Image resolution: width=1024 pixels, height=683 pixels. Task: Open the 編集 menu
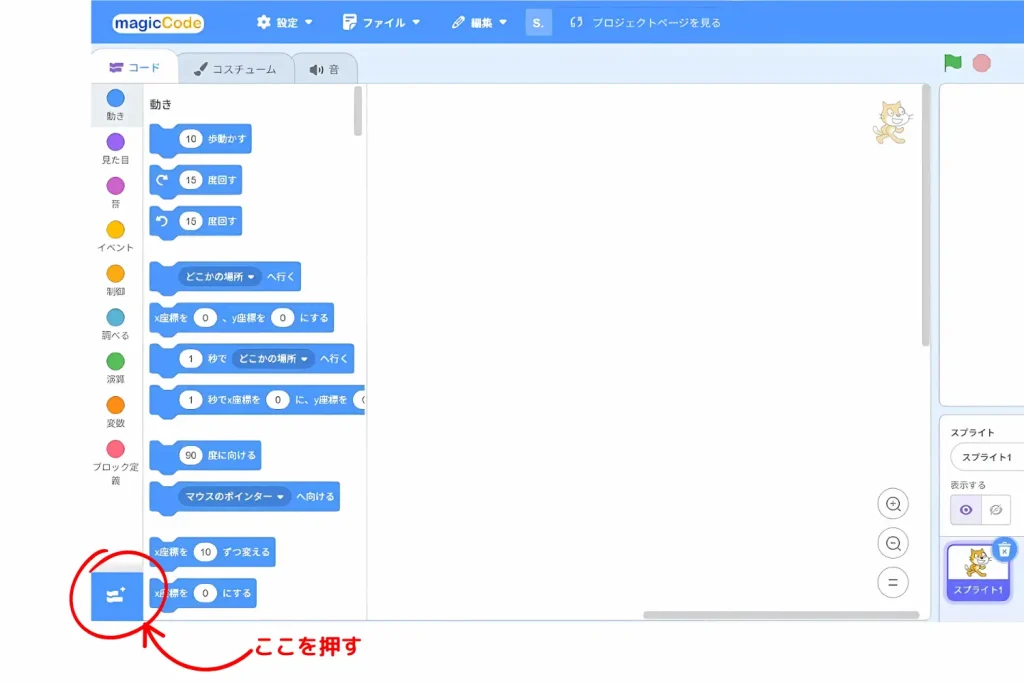coord(480,22)
